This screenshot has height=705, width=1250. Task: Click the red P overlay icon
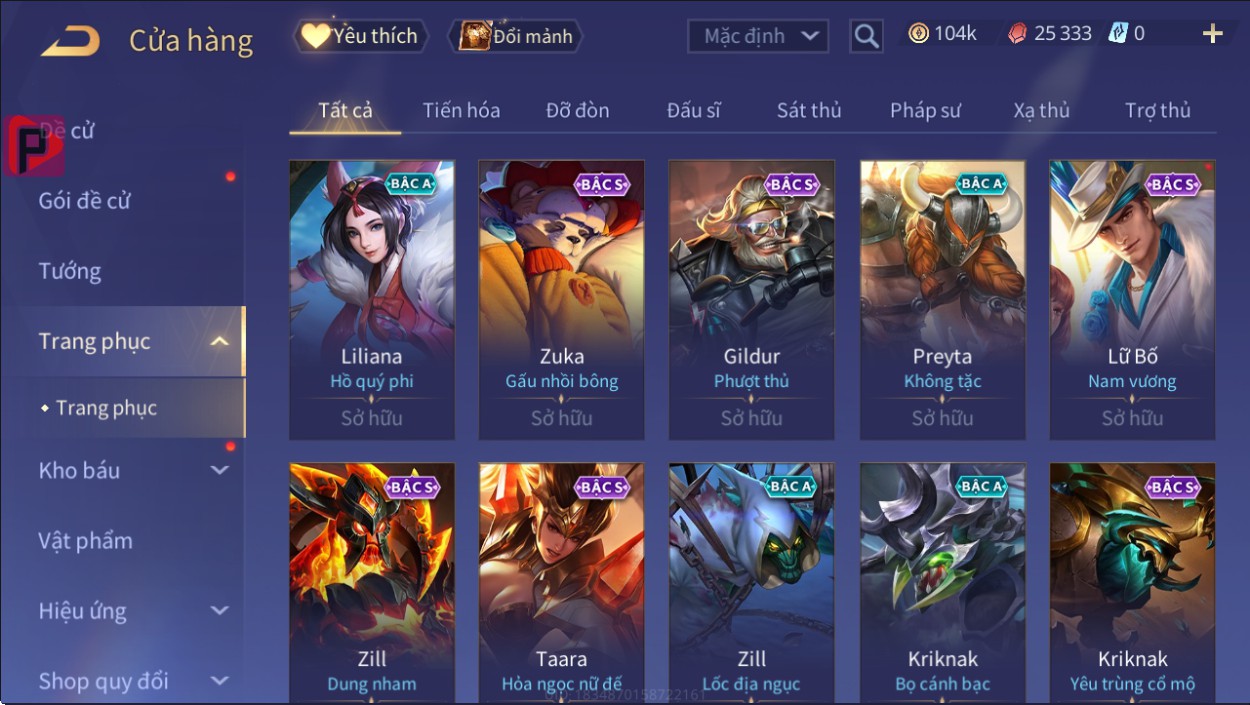(33, 146)
